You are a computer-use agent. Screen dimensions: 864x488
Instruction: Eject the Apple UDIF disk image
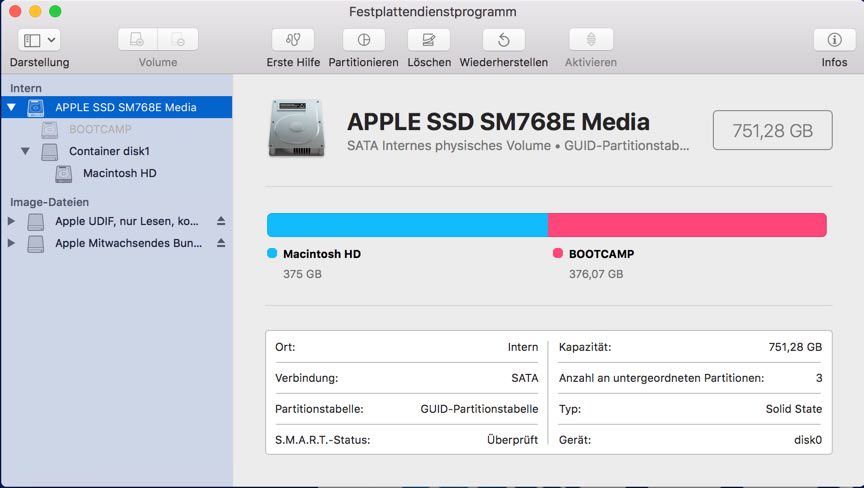click(221, 221)
